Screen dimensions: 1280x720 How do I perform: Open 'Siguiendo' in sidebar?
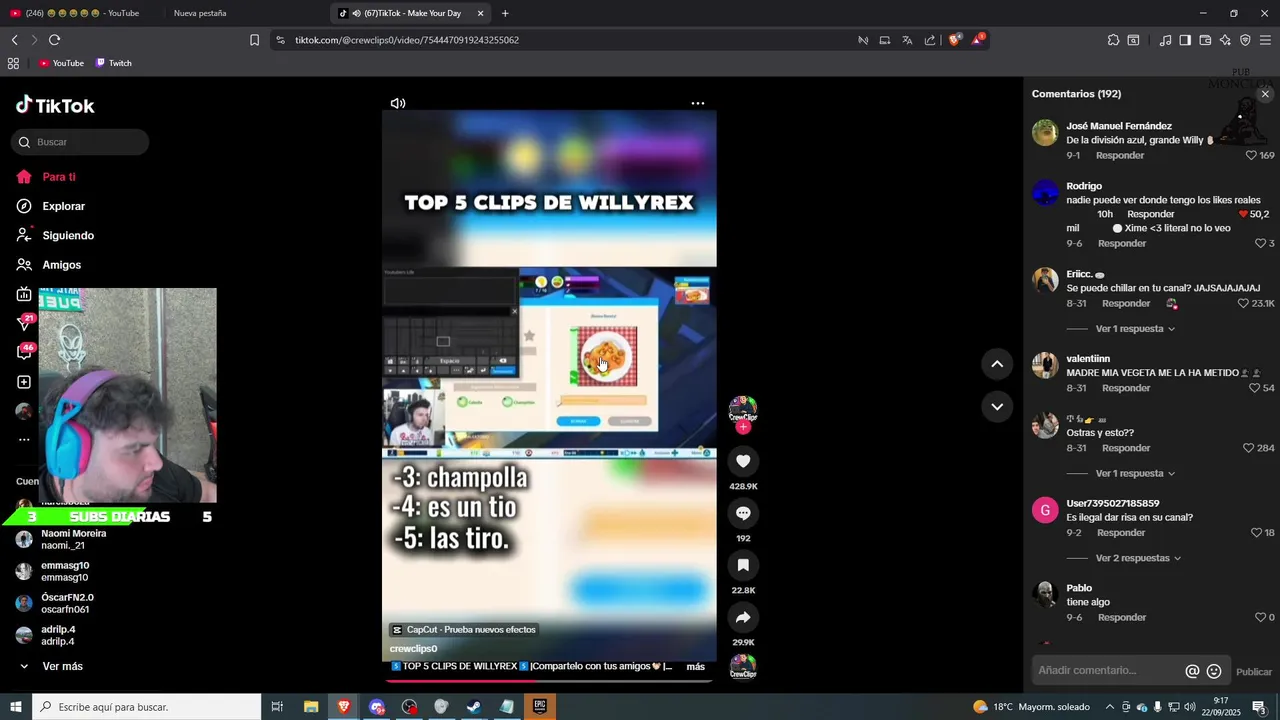coord(68,236)
